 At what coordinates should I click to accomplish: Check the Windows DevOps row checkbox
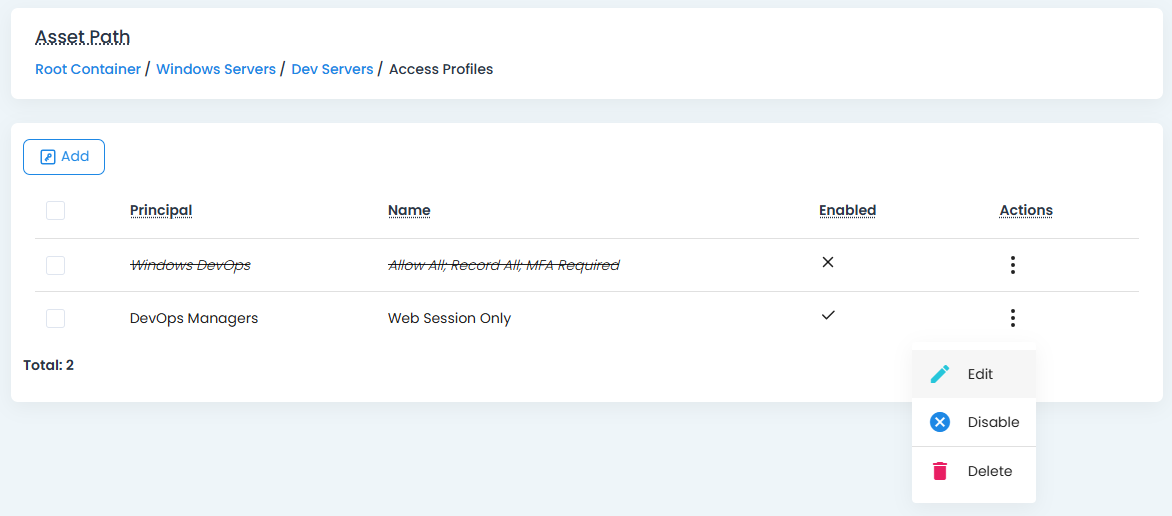[x=56, y=265]
